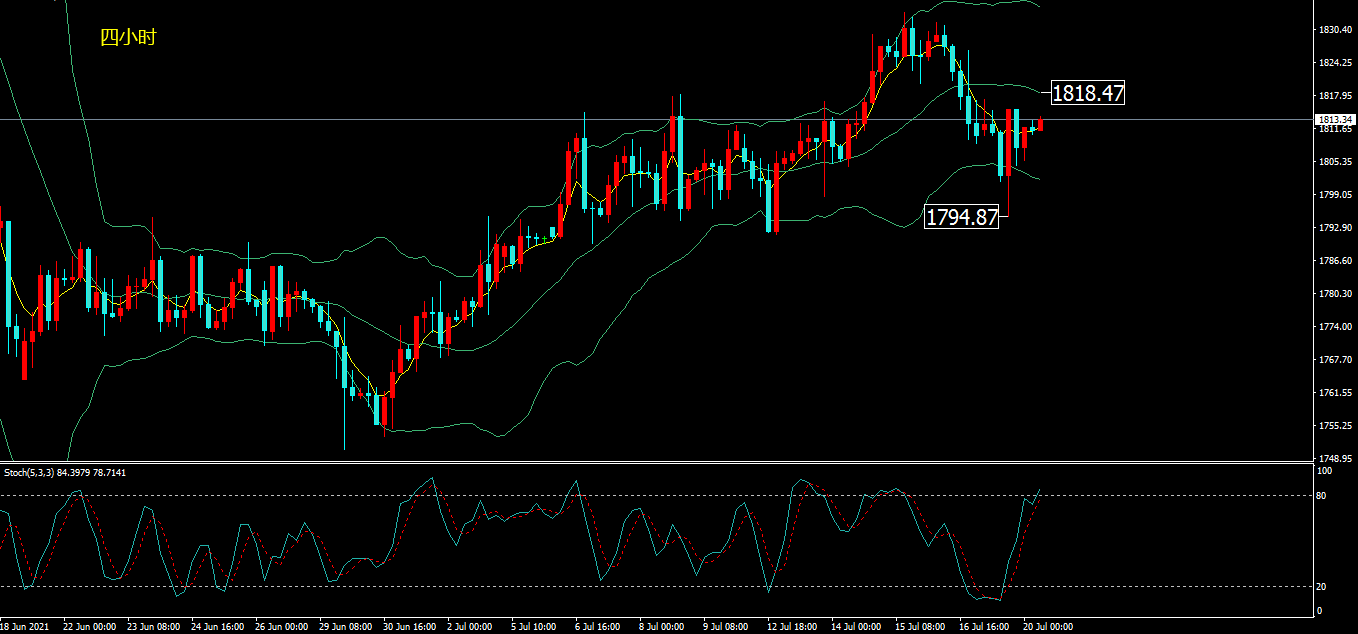The image size is (1358, 634).
Task: Click the 18 Jun 2021 date label
Action: (24, 627)
